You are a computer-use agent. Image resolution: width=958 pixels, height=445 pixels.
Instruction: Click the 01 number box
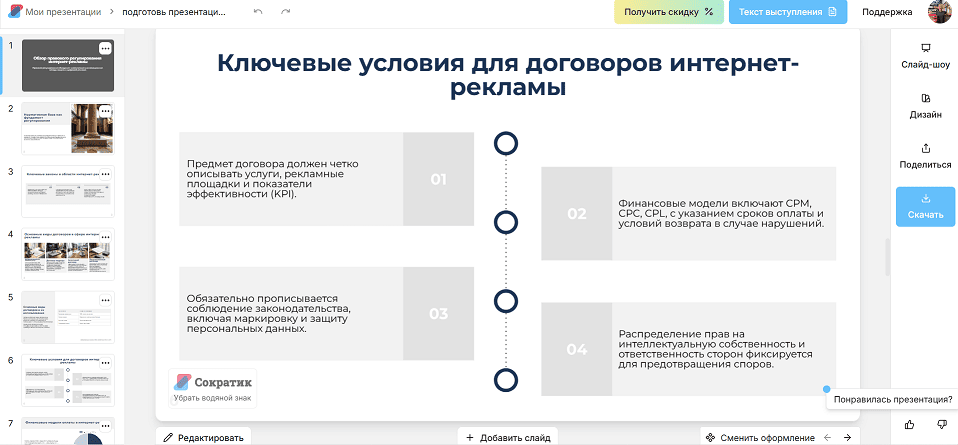(x=439, y=179)
